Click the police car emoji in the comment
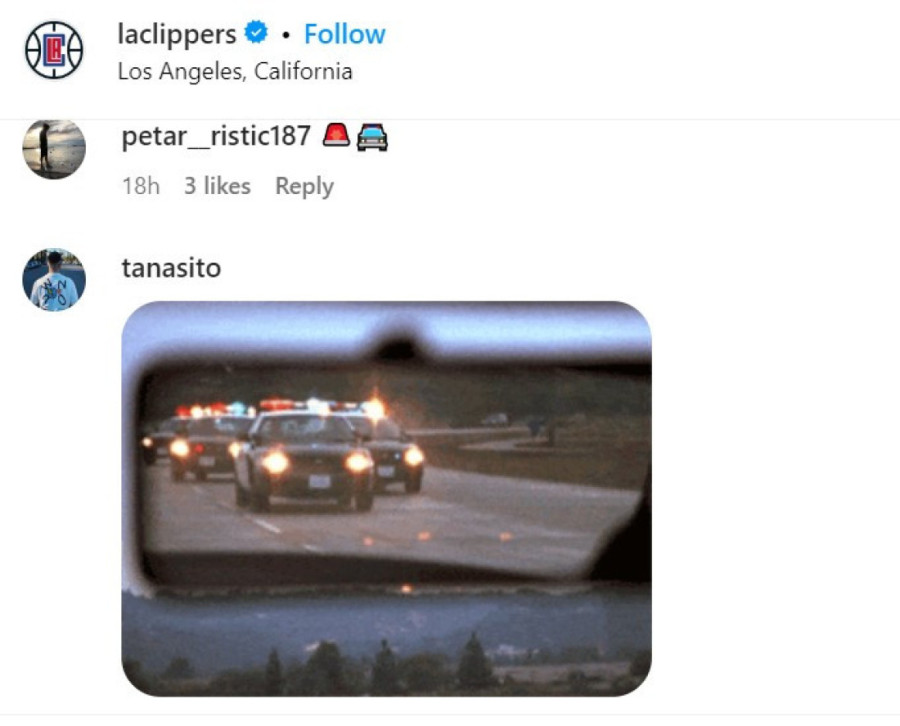The width and height of the screenshot is (900, 726). tap(373, 137)
